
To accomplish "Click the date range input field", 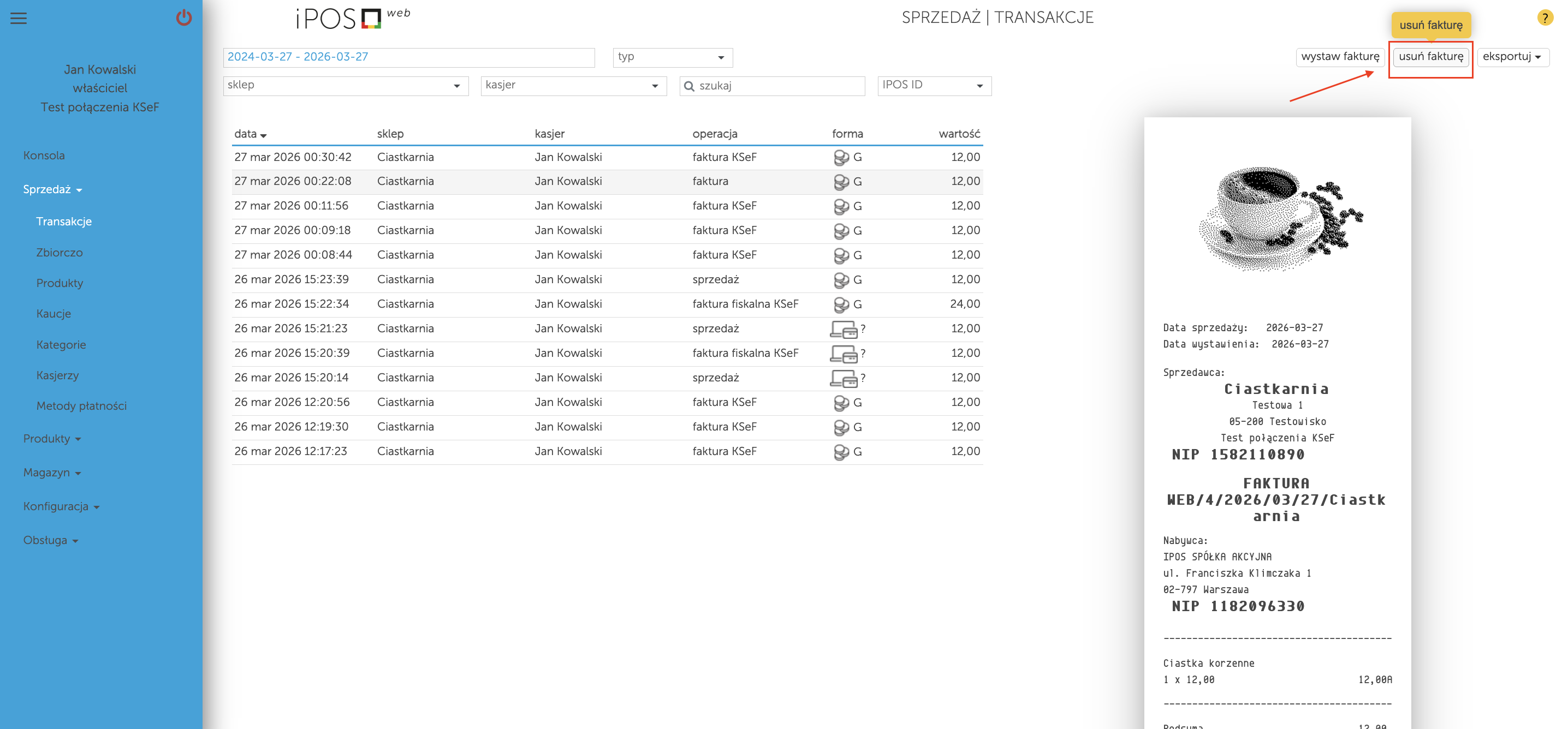I will point(408,57).
